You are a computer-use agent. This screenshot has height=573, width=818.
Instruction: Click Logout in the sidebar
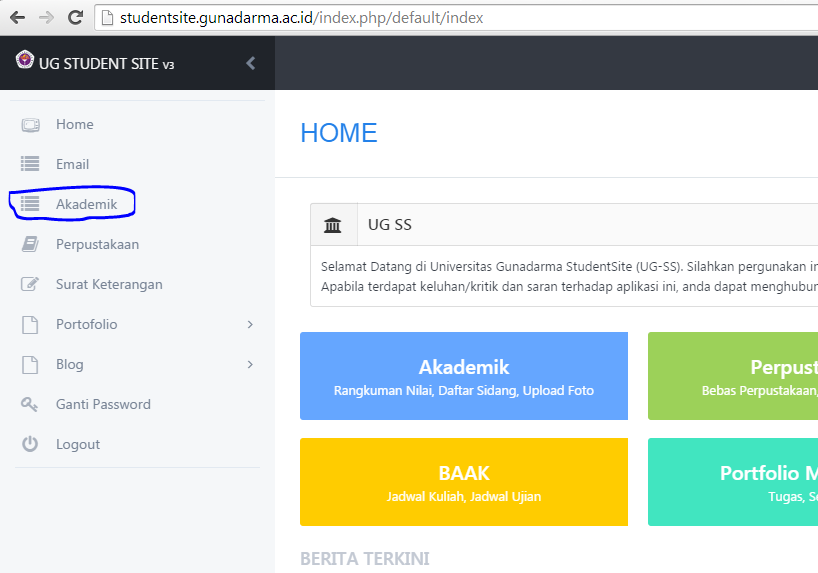click(x=78, y=444)
